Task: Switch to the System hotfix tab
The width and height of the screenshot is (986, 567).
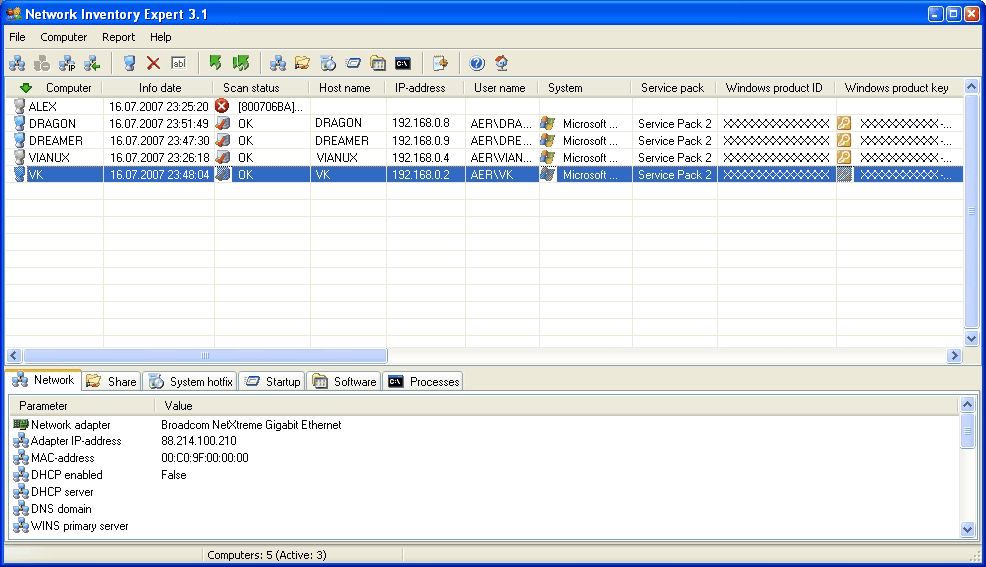Action: [x=191, y=381]
